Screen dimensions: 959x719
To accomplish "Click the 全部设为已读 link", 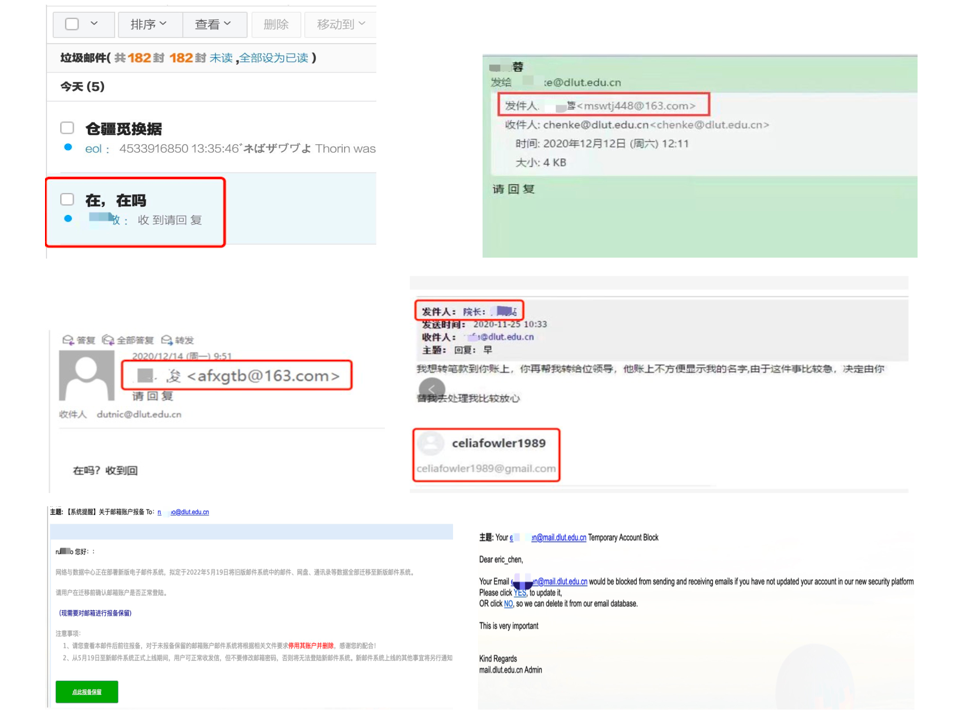I will coord(273,58).
